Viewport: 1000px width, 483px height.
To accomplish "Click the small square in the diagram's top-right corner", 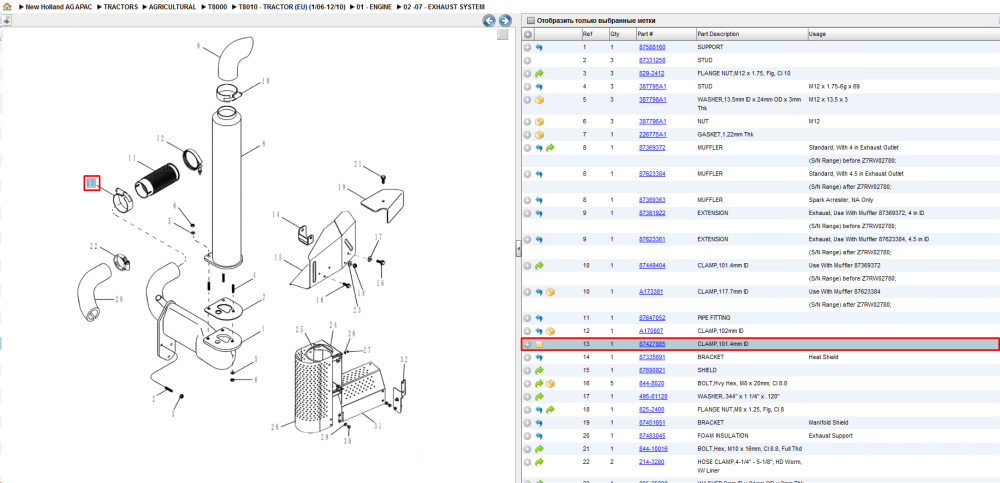I will pos(503,34).
